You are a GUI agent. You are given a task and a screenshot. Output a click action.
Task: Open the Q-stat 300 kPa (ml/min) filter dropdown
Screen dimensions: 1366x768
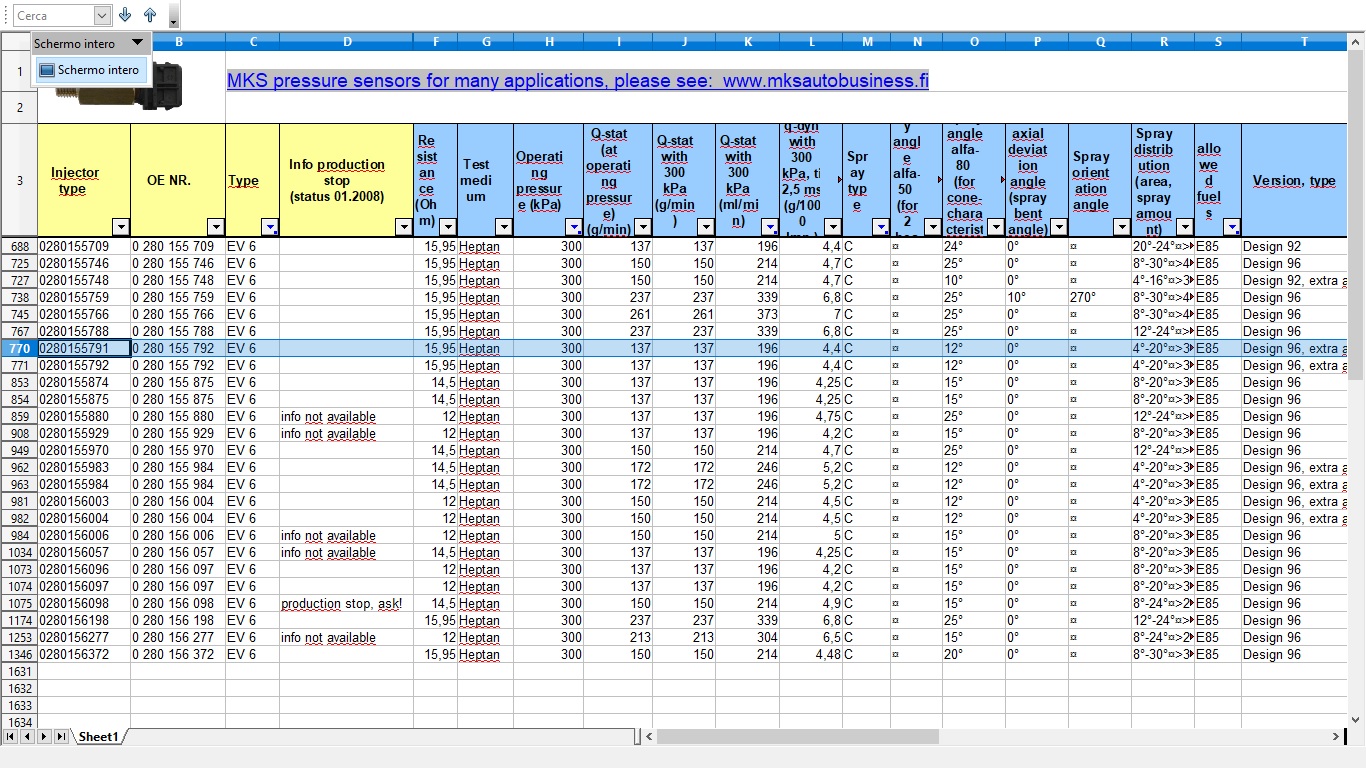[x=769, y=227]
